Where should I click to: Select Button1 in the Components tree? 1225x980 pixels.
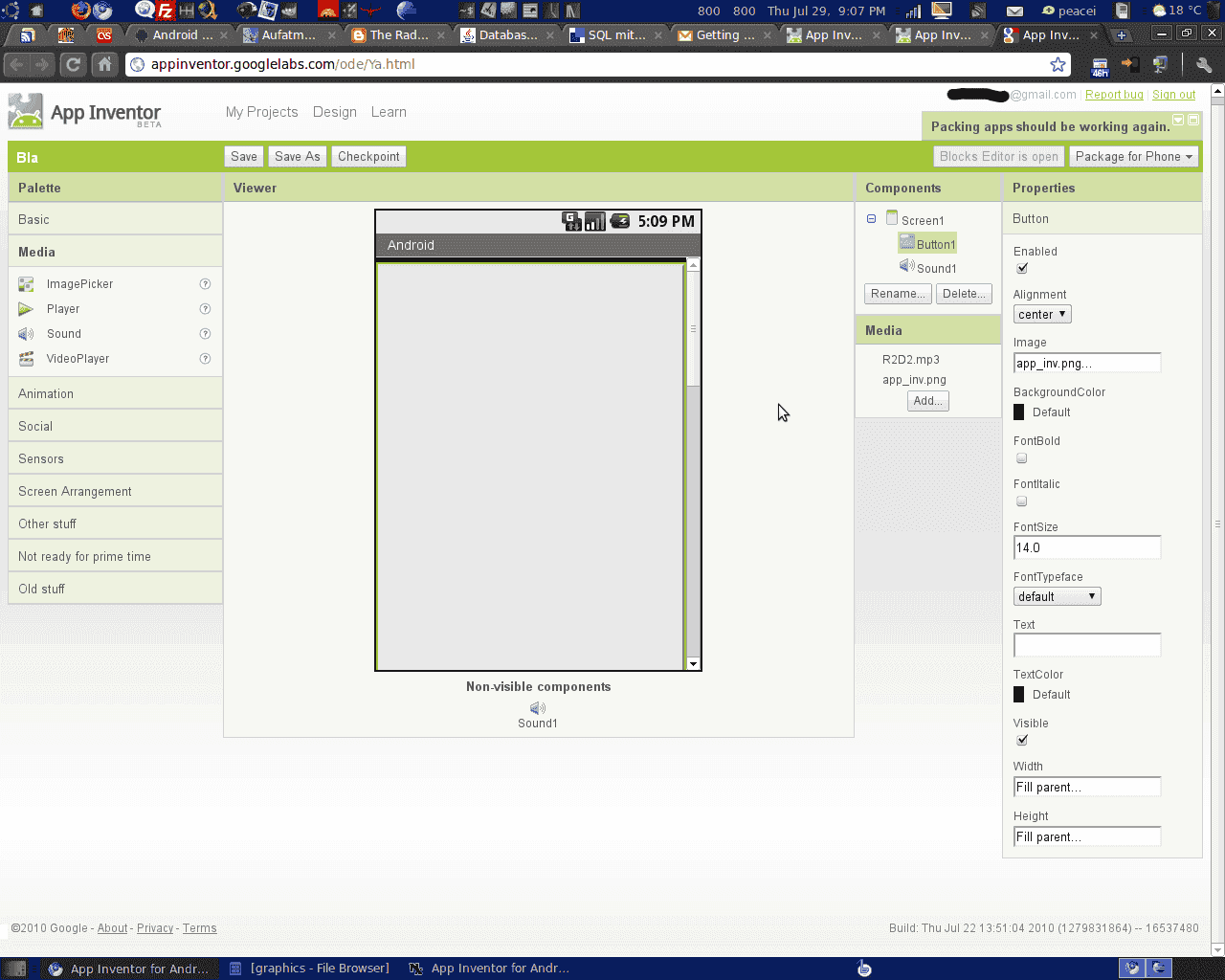coord(927,244)
